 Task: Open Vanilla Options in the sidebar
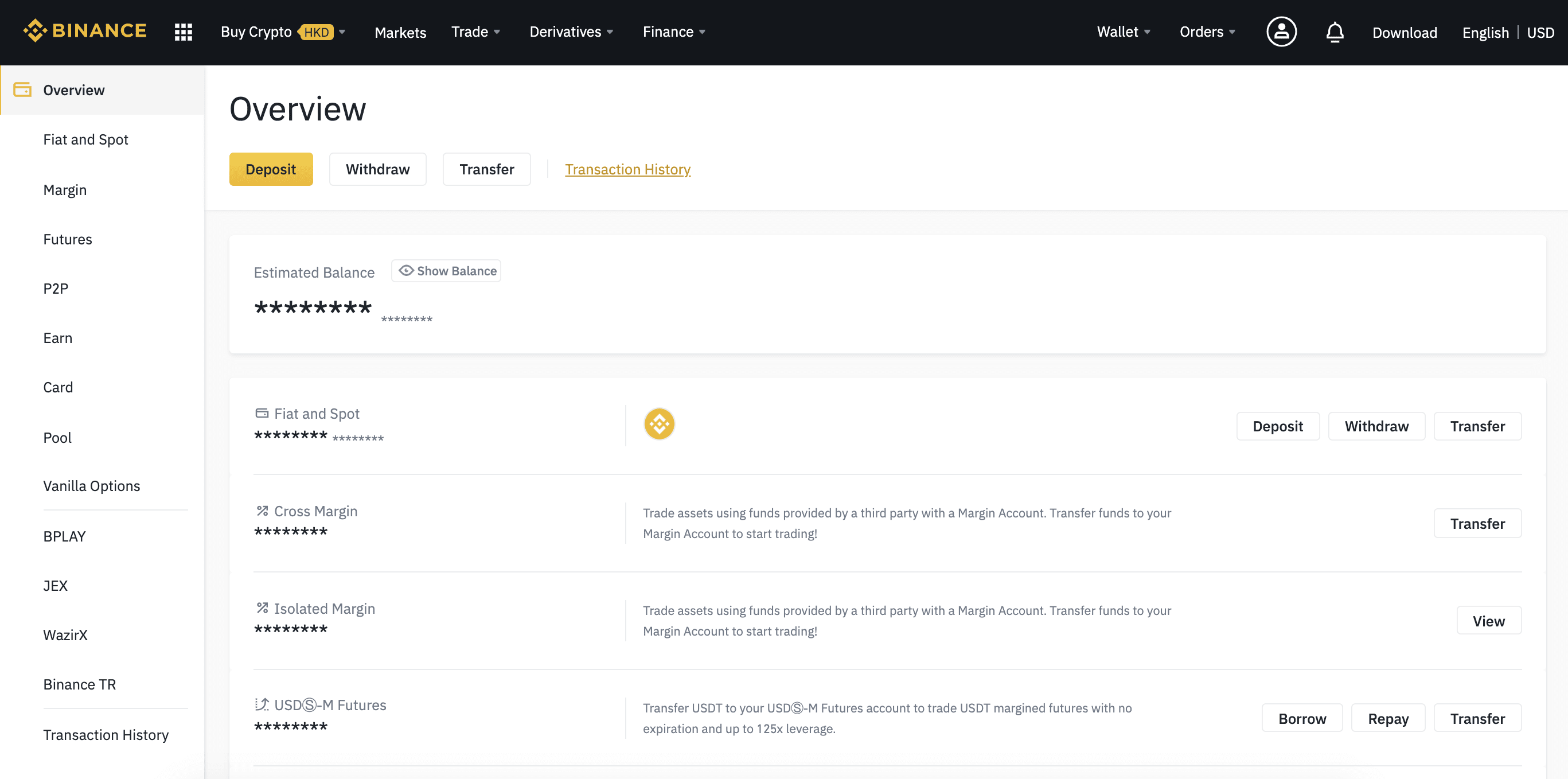(91, 486)
